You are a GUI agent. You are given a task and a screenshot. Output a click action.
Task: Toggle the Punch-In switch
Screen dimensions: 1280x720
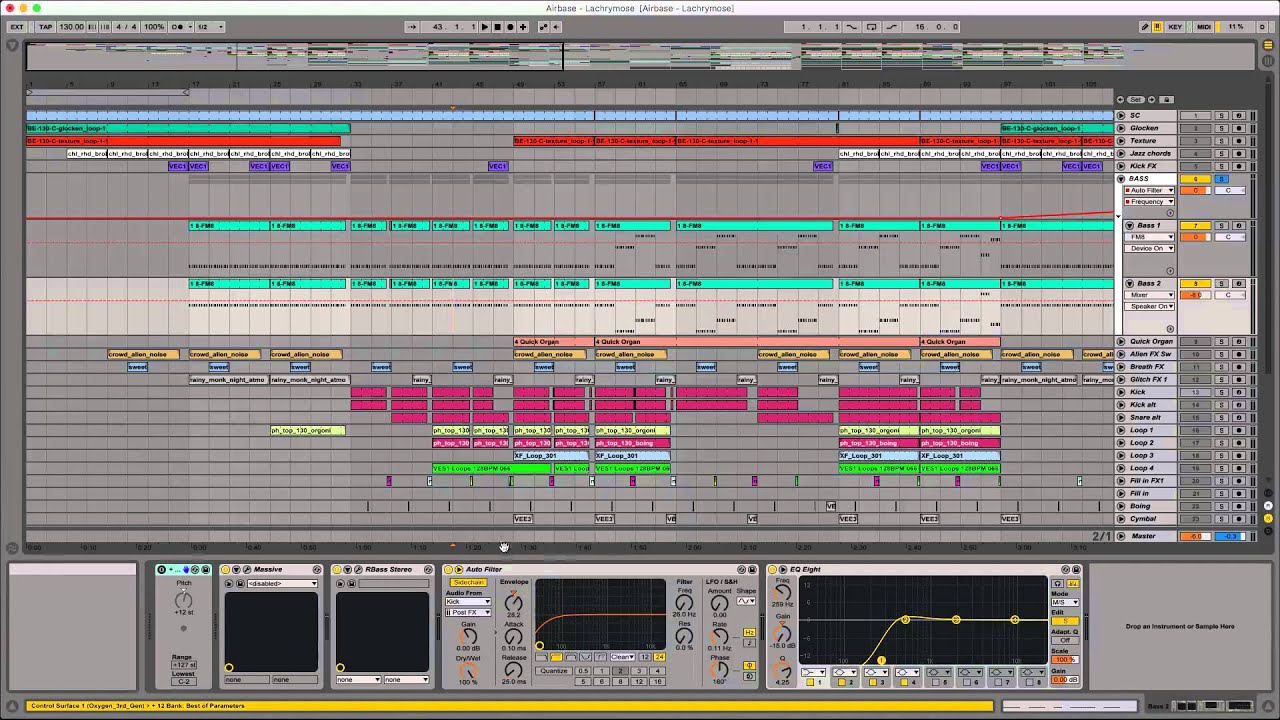click(x=852, y=27)
